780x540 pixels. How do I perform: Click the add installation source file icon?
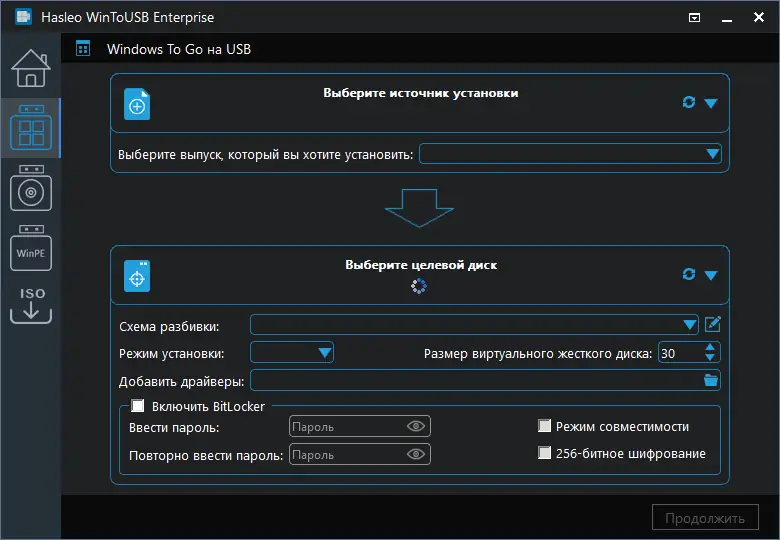pos(137,104)
